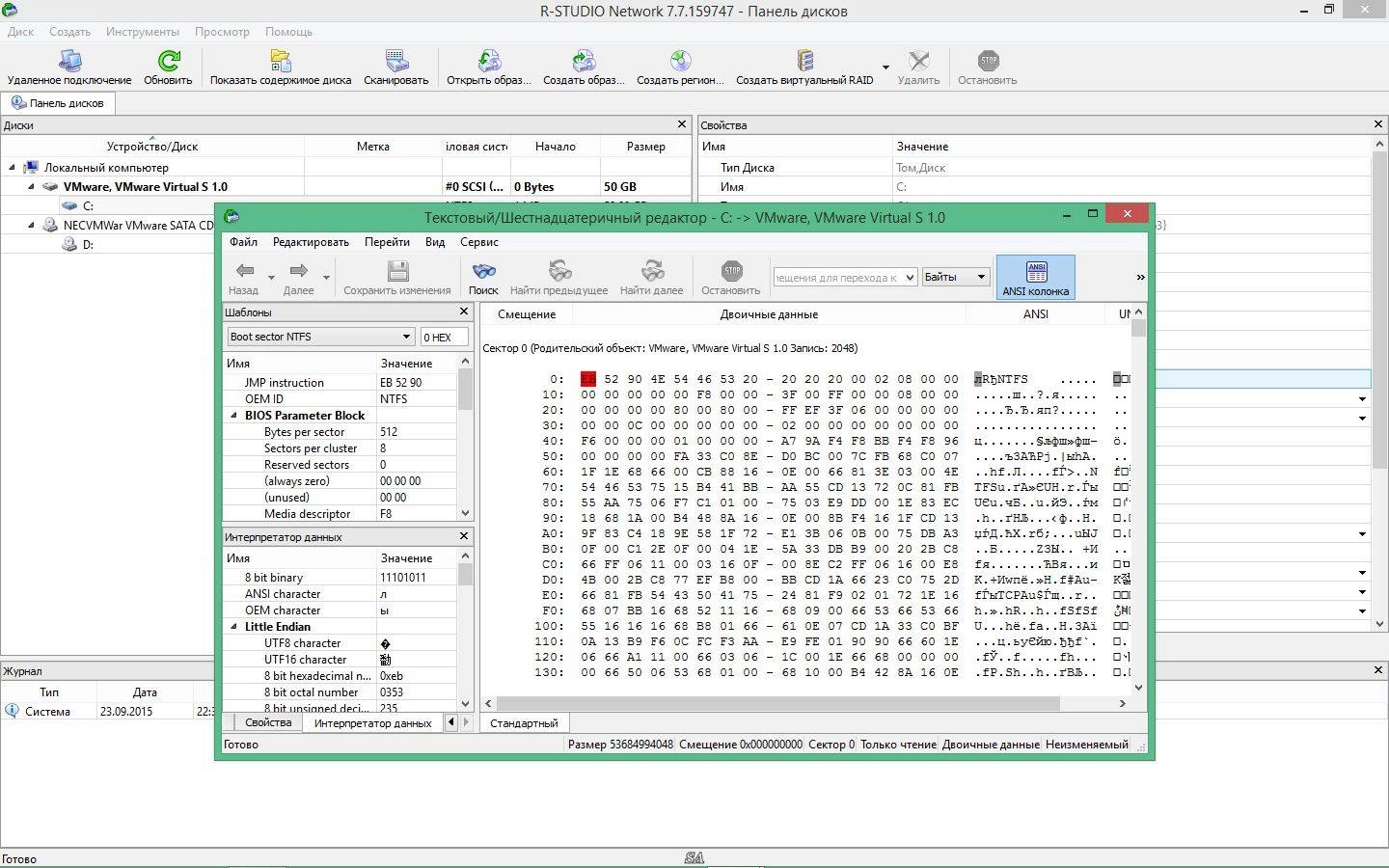1389x868 pixels.
Task: Click the highlighted EB byte in hex view
Action: 588,379
